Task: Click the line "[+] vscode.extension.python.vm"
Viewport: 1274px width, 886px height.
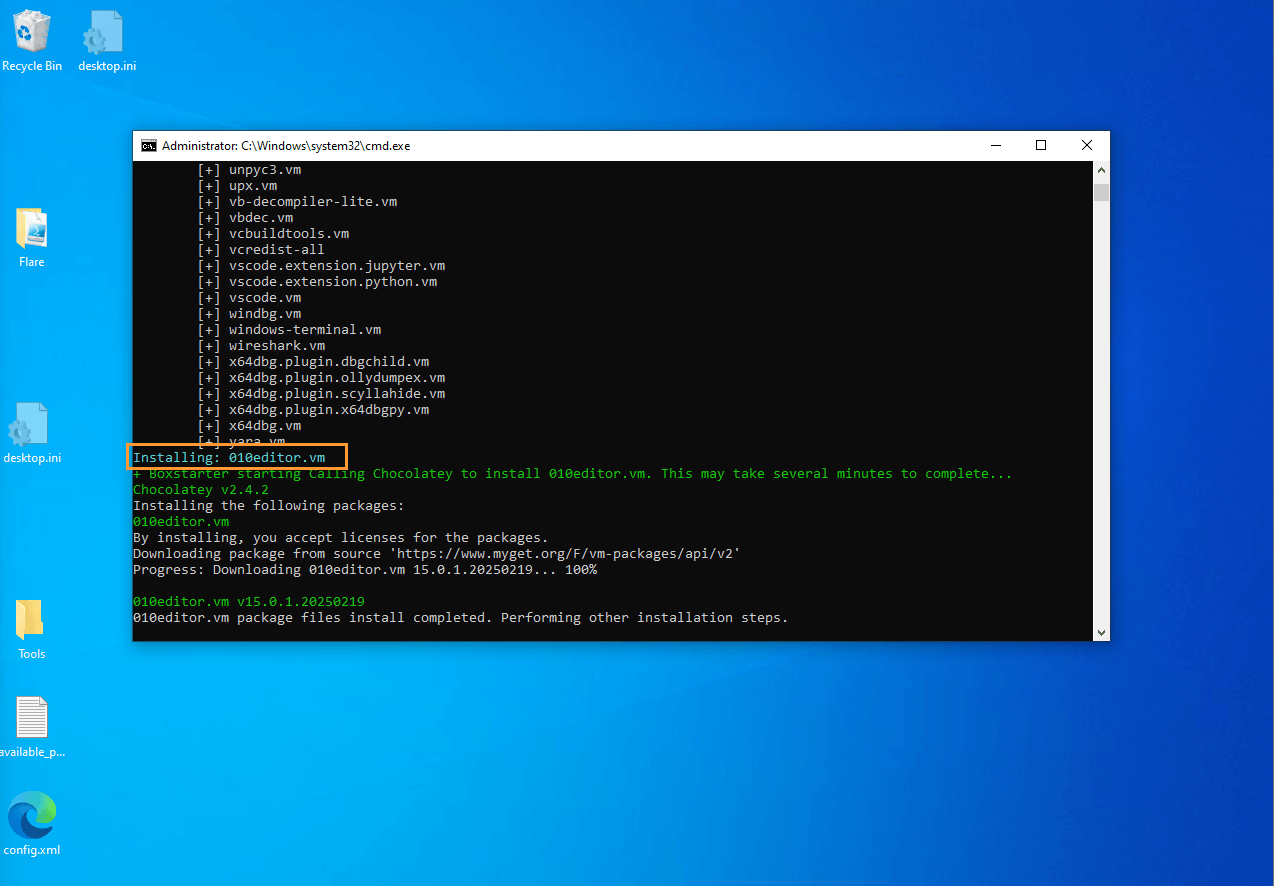Action: [x=317, y=282]
